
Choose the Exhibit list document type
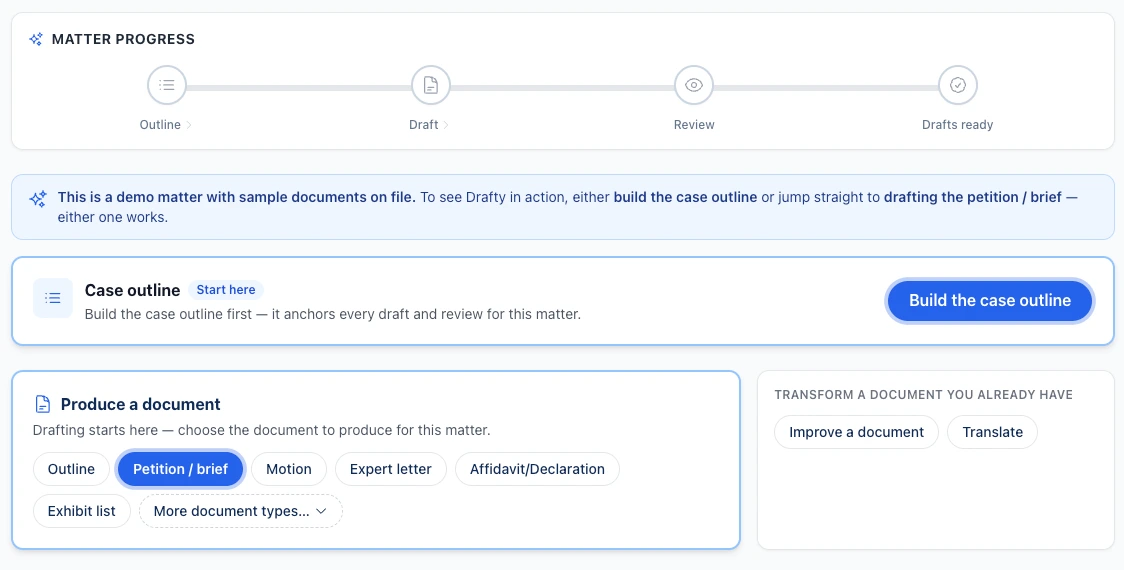[82, 511]
